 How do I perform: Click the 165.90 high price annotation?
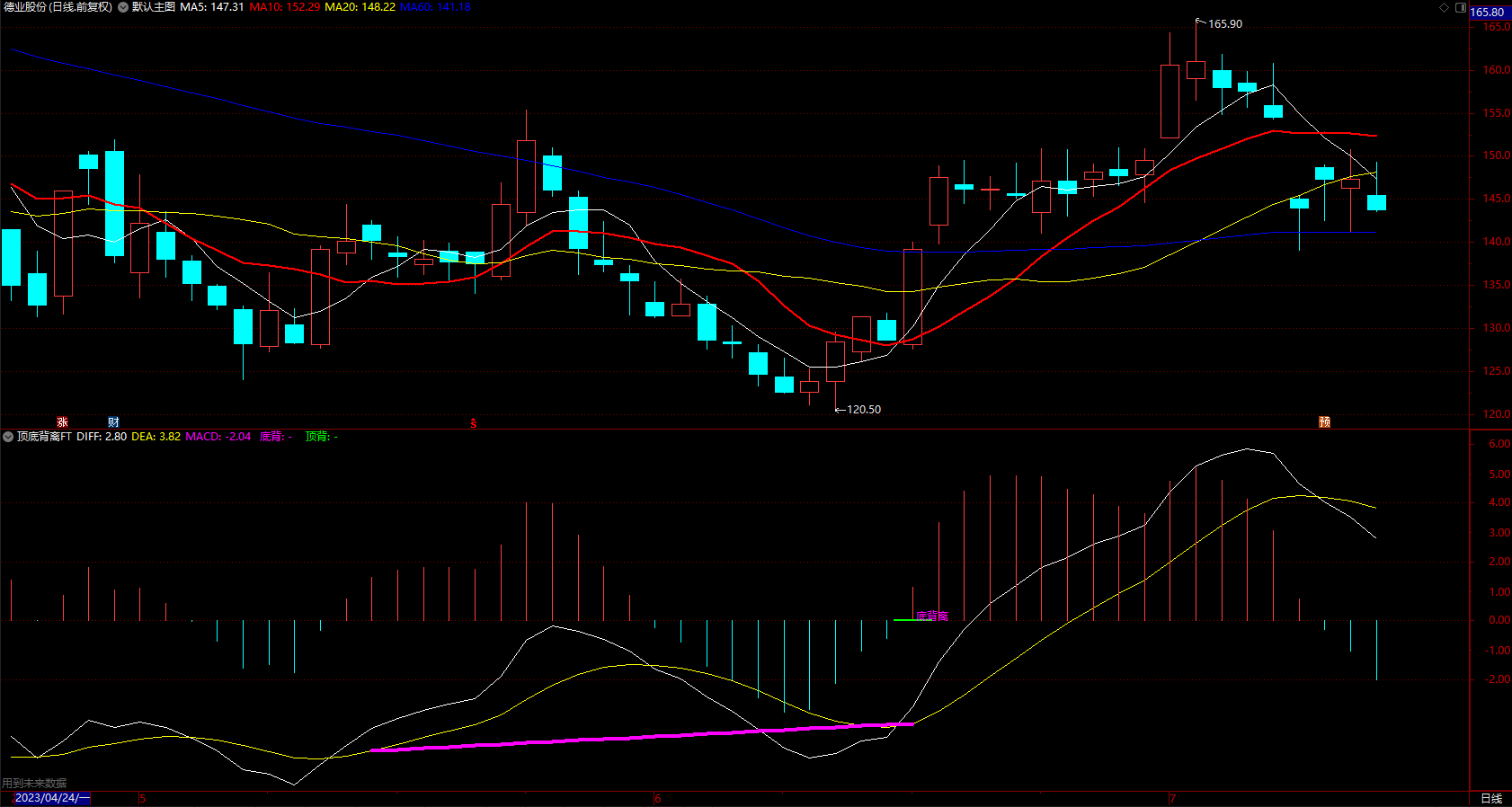1225,24
